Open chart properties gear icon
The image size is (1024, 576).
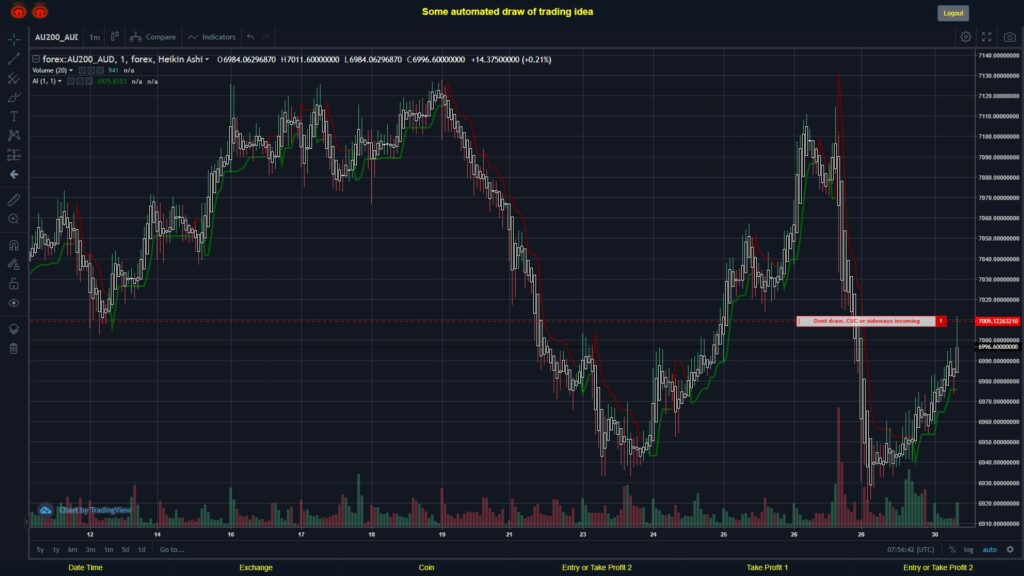pyautogui.click(x=965, y=37)
